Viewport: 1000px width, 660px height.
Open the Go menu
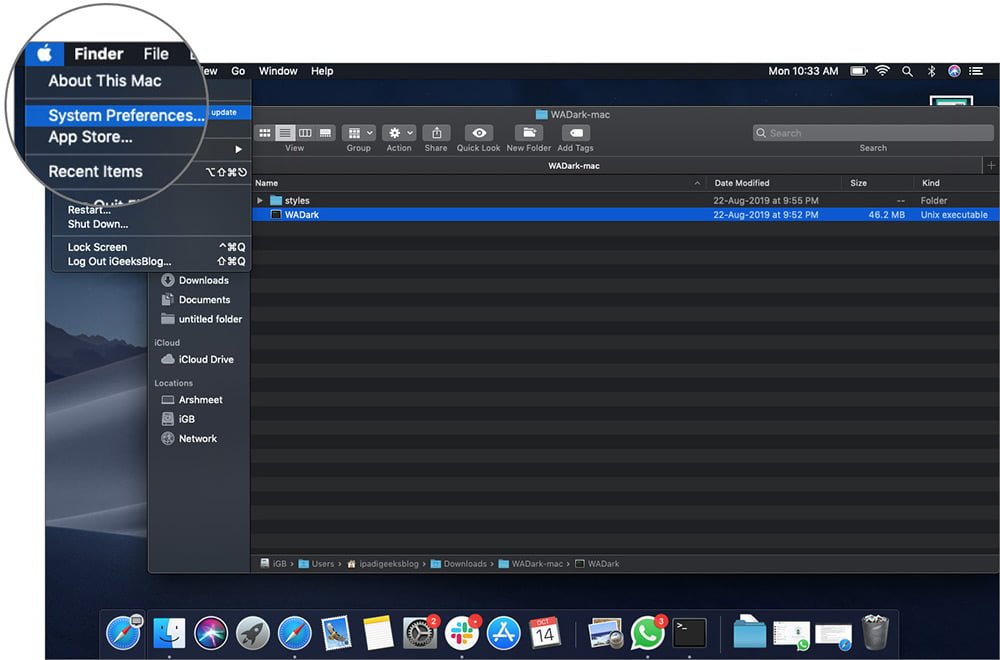(x=238, y=71)
